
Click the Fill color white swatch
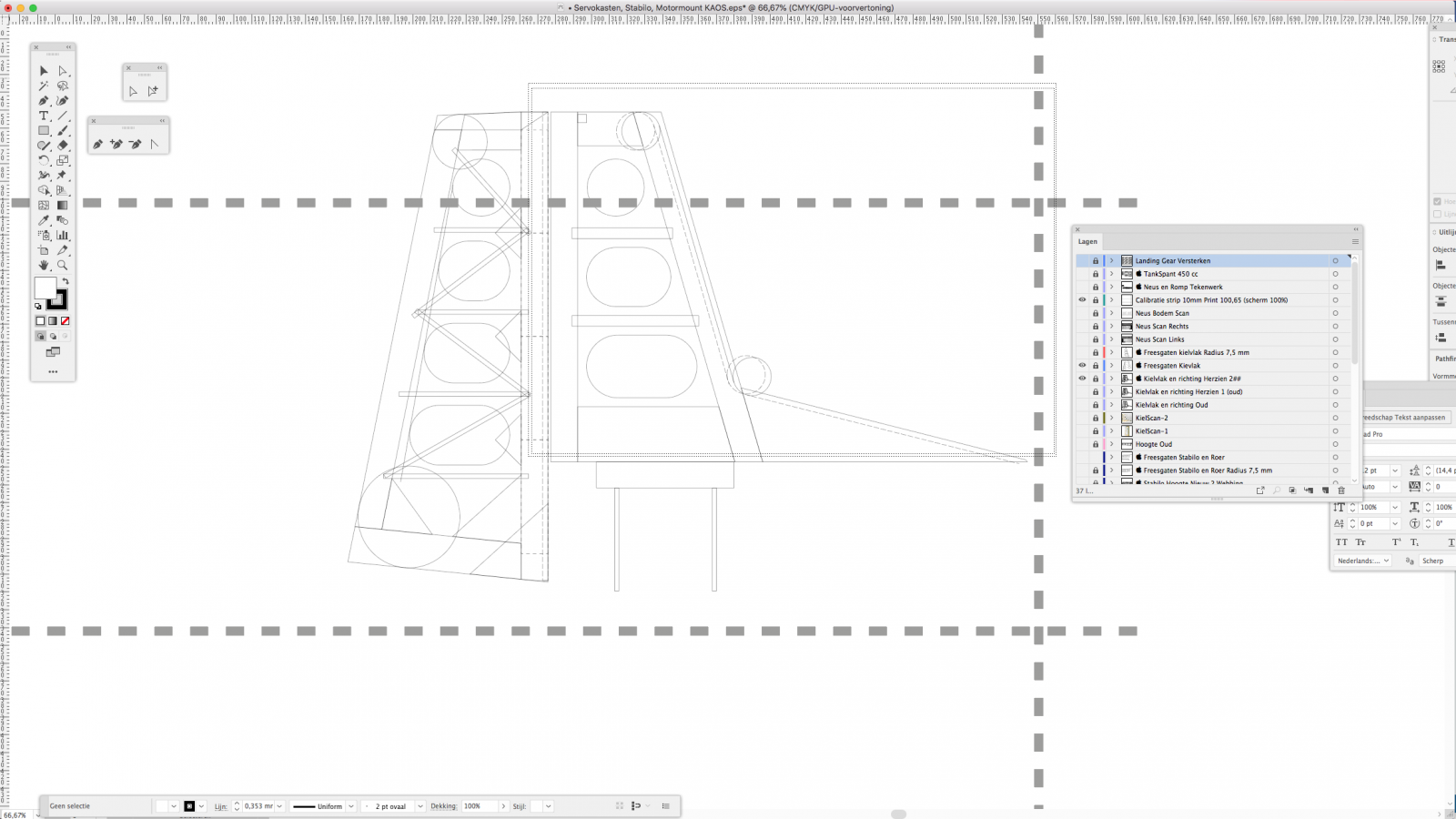[44, 287]
